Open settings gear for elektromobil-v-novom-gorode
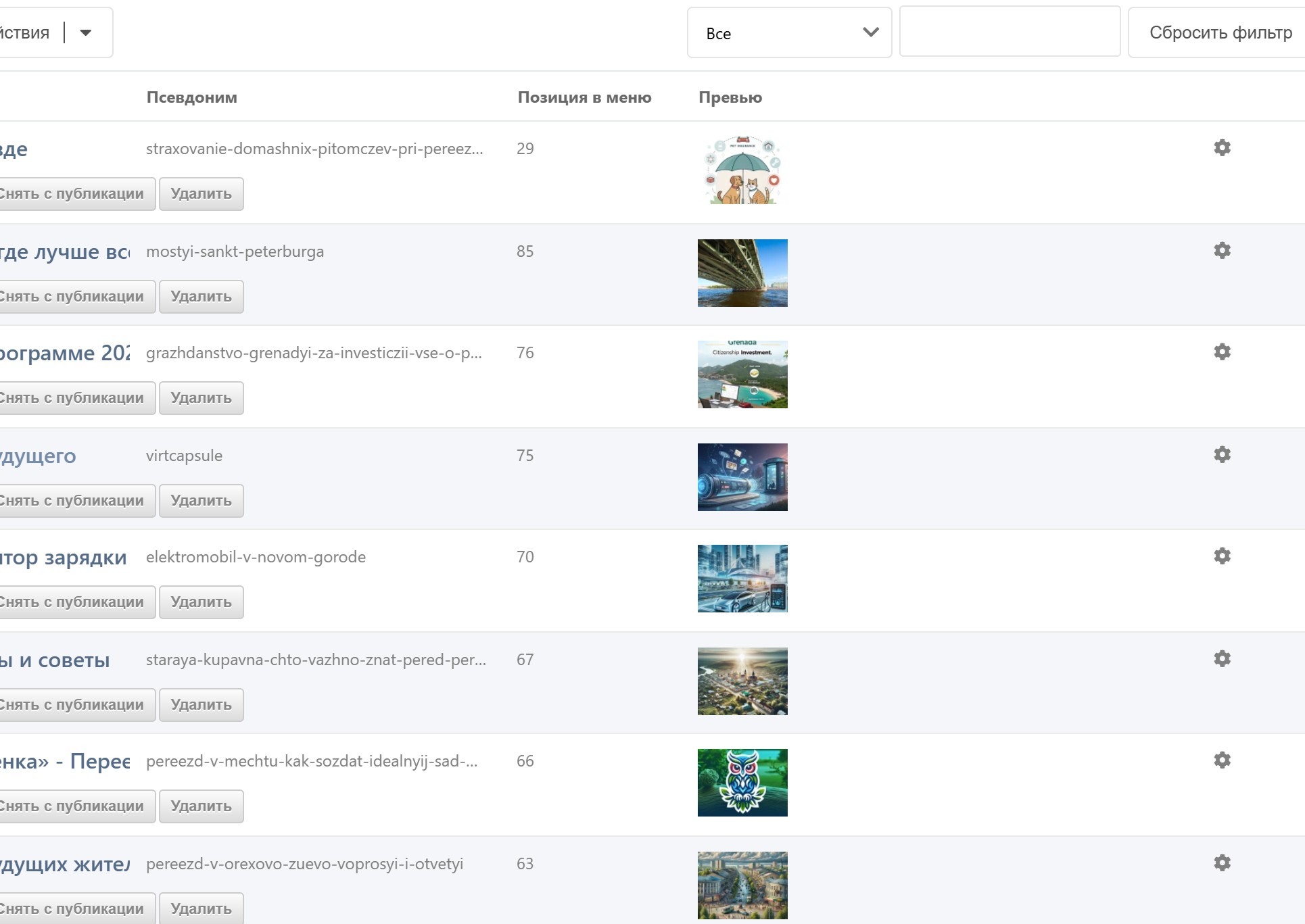The image size is (1305, 924). point(1222,556)
